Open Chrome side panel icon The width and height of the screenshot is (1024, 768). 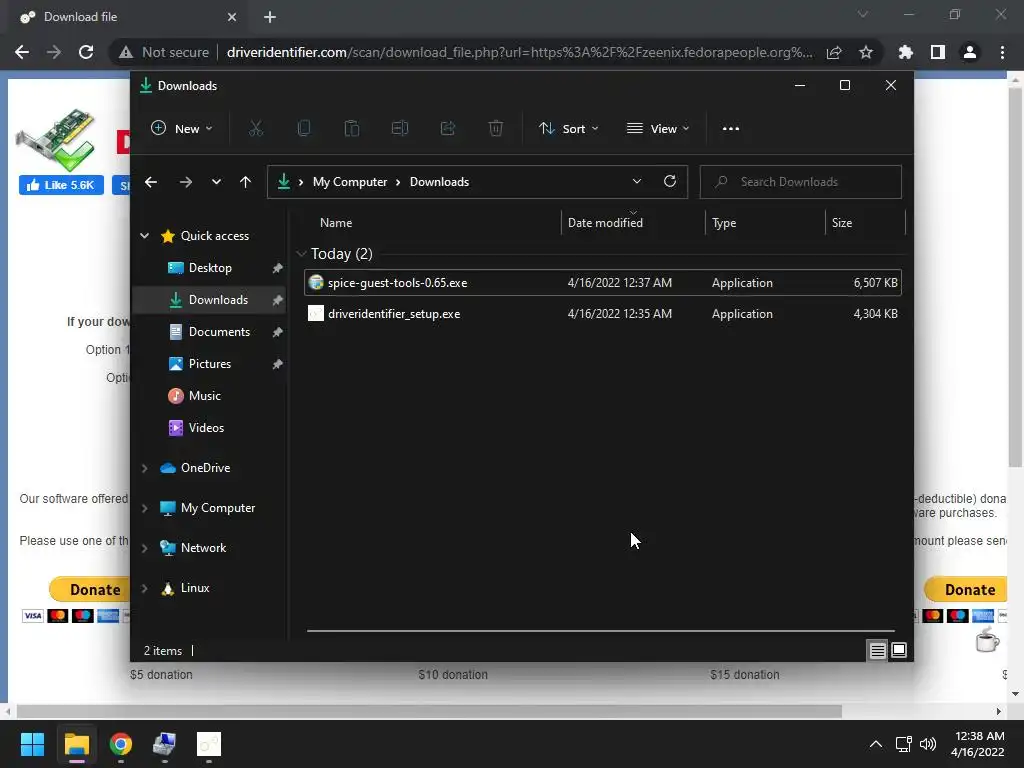coord(938,52)
